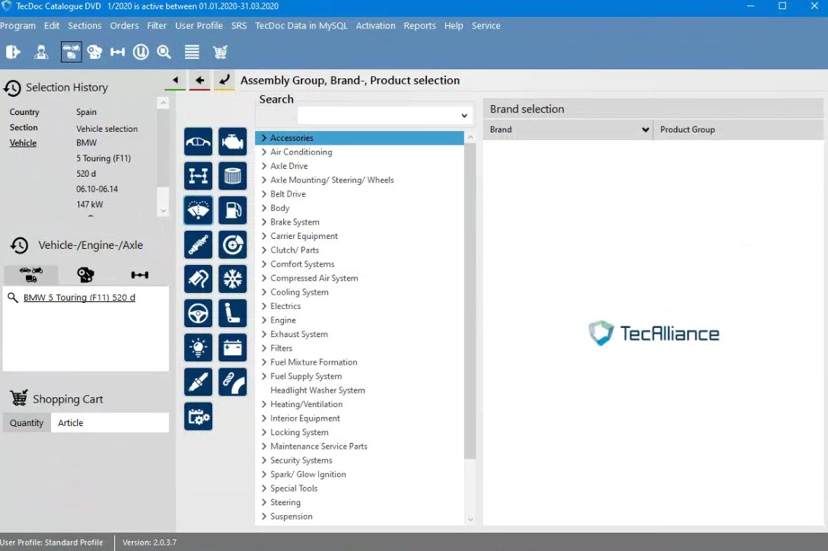Select the Maintenance Service Parts entry
828x551 pixels.
(x=318, y=446)
